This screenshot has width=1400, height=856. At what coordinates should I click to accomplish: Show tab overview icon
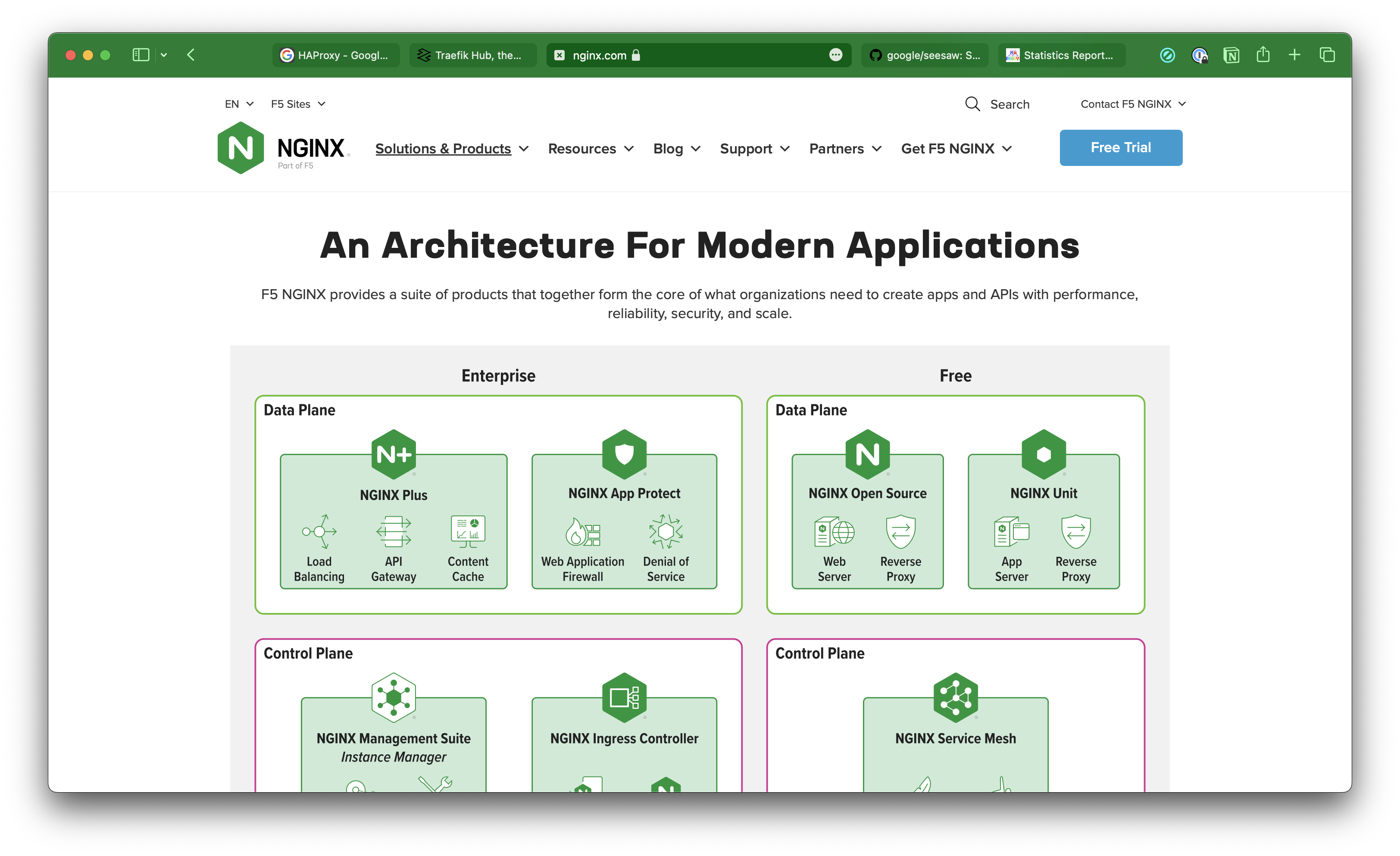(x=1327, y=55)
